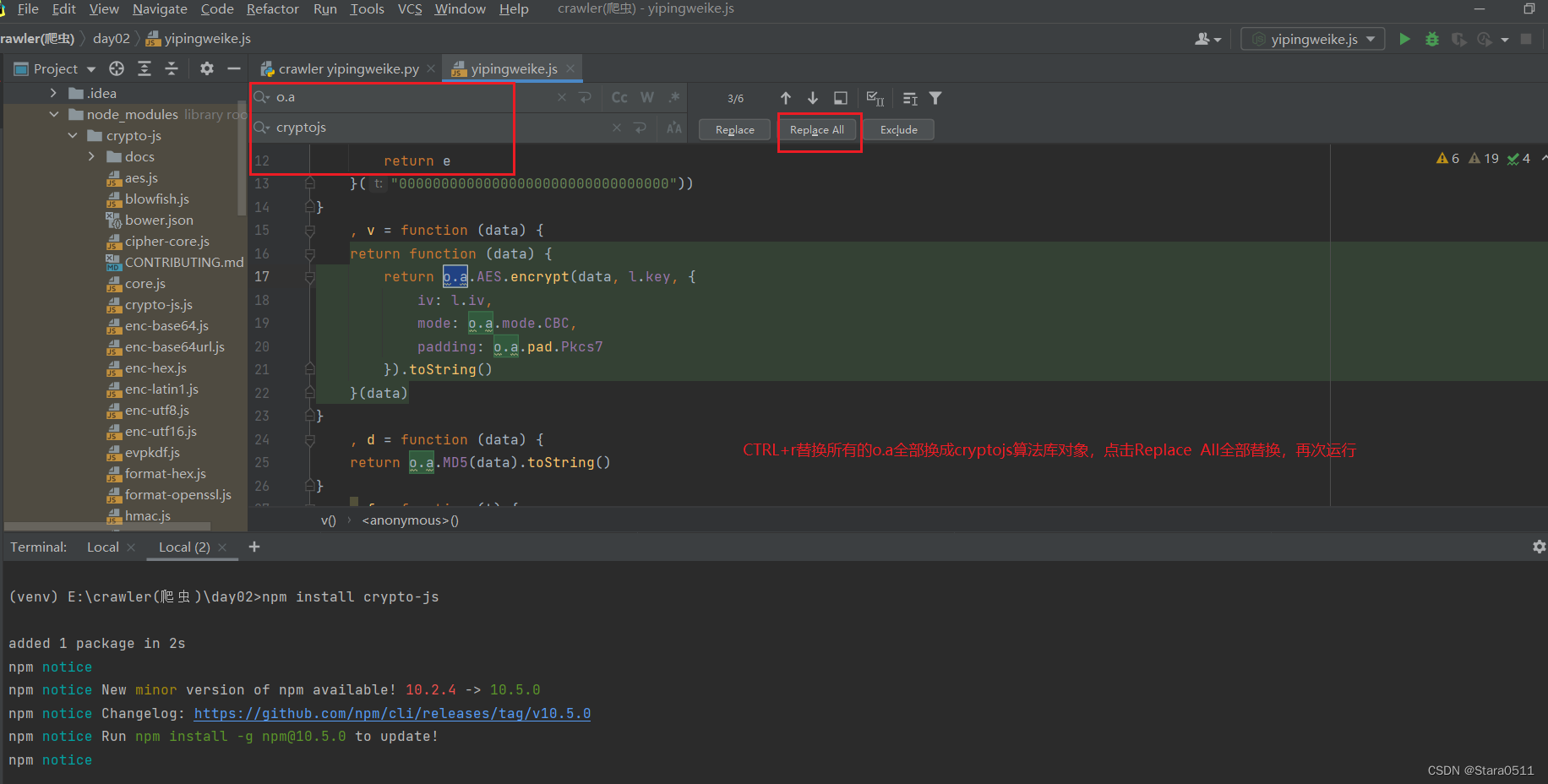Click select all occurrences icon
Image resolution: width=1548 pixels, height=784 pixels.
pyautogui.click(x=875, y=98)
